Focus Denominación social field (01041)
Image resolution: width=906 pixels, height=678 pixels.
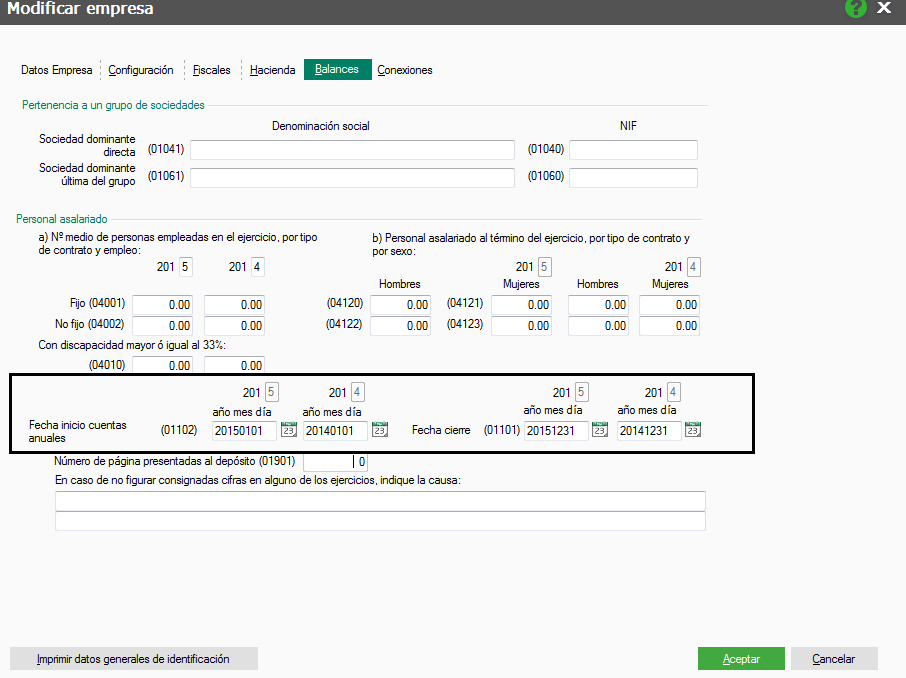352,150
